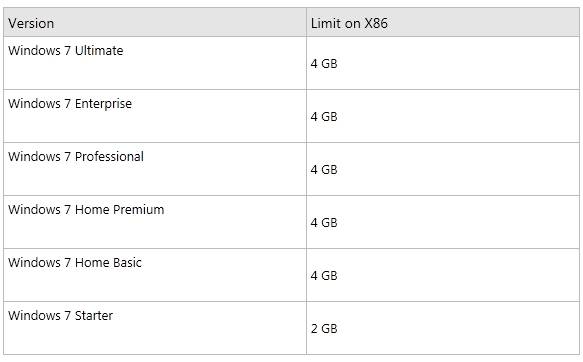The image size is (583, 362).
Task: Click the word Starter in last row
Action: 94,316
